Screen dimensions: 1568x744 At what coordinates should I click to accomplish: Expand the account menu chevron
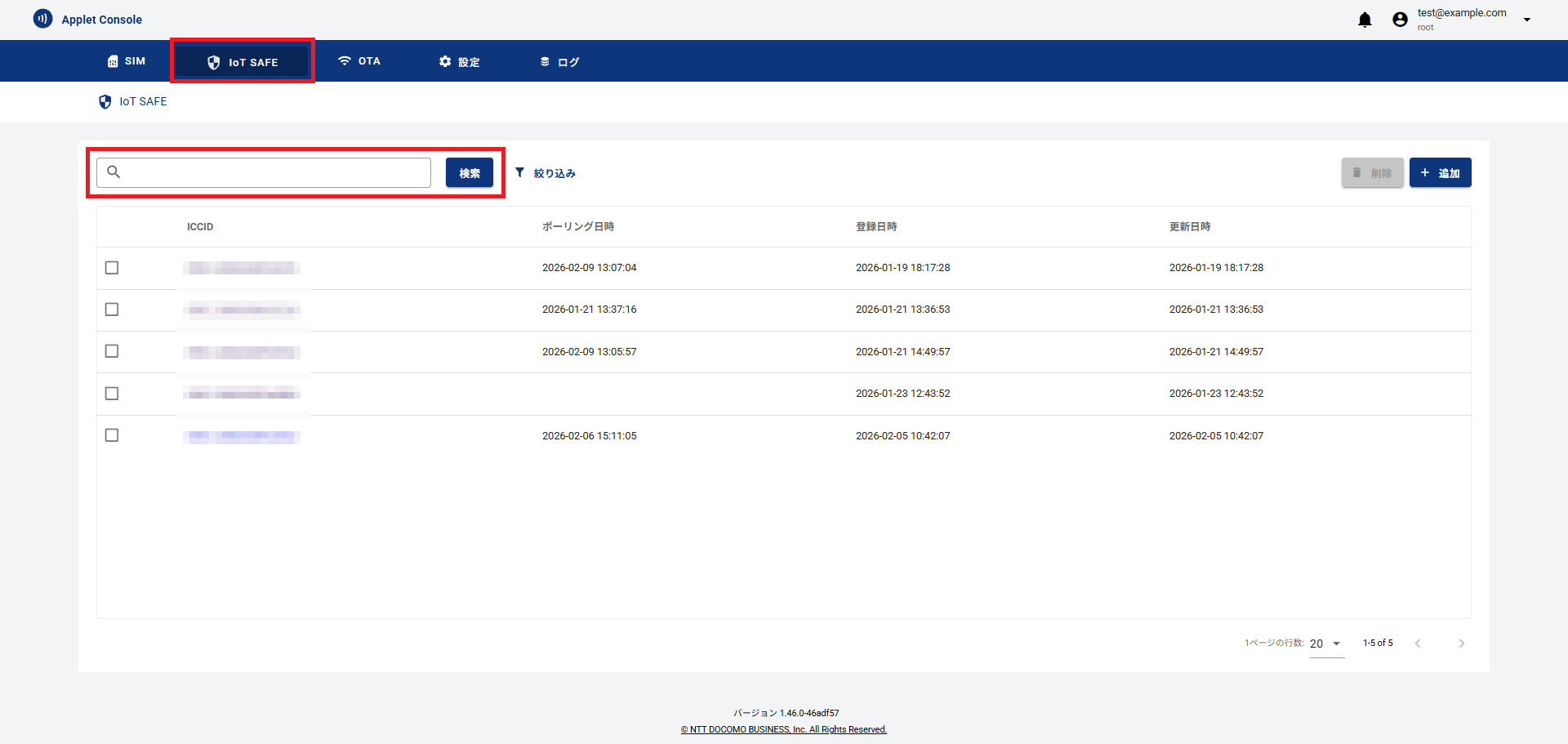(x=1527, y=19)
